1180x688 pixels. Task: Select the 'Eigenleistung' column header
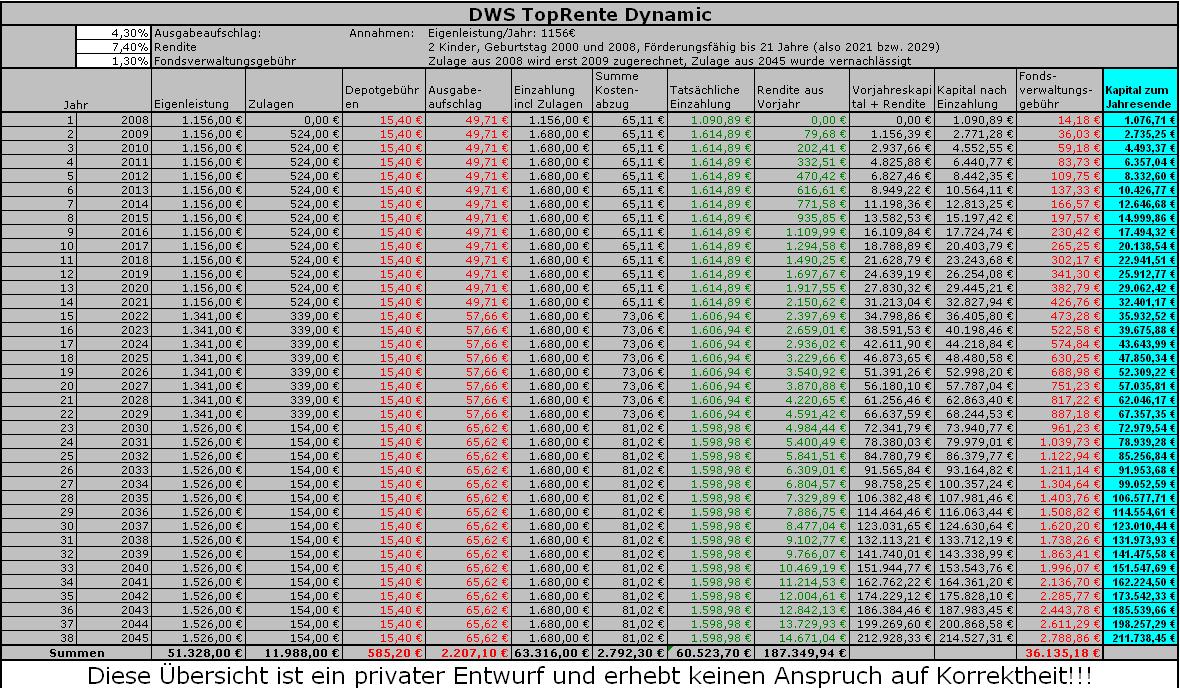[199, 91]
